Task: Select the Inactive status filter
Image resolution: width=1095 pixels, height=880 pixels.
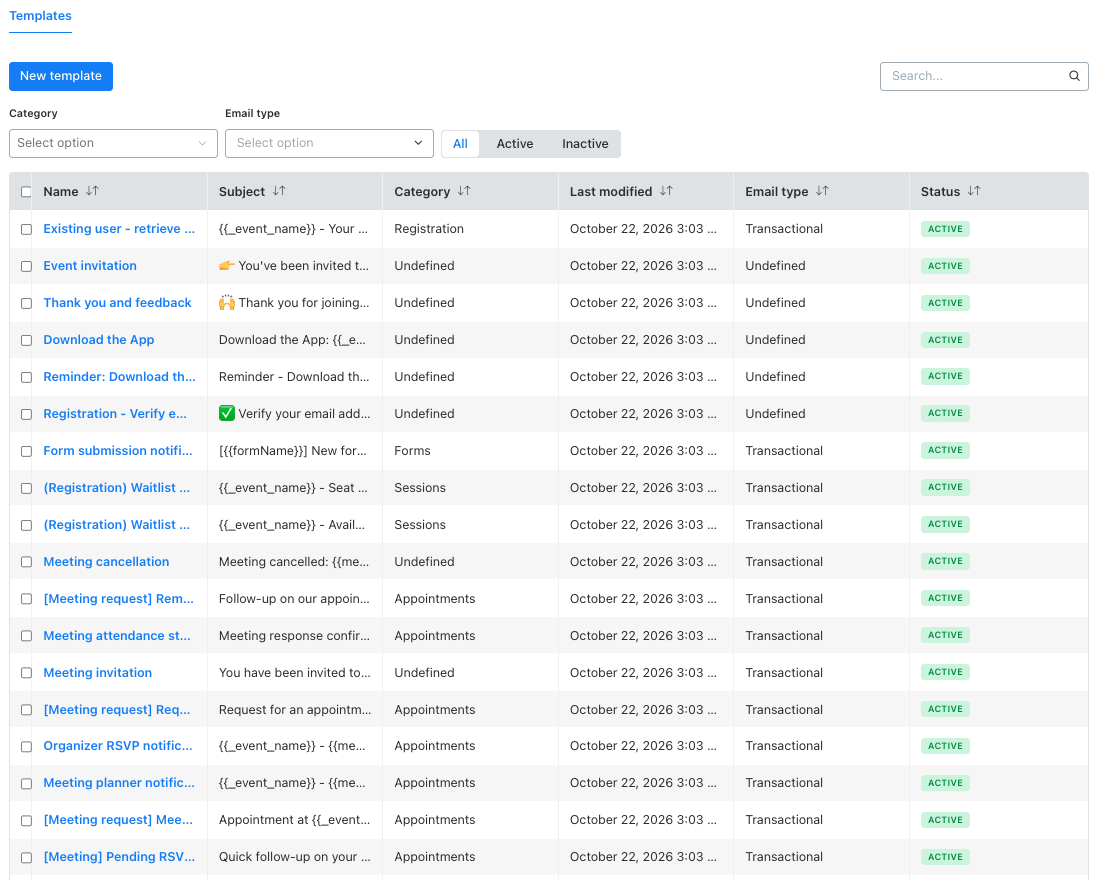Action: coord(585,144)
